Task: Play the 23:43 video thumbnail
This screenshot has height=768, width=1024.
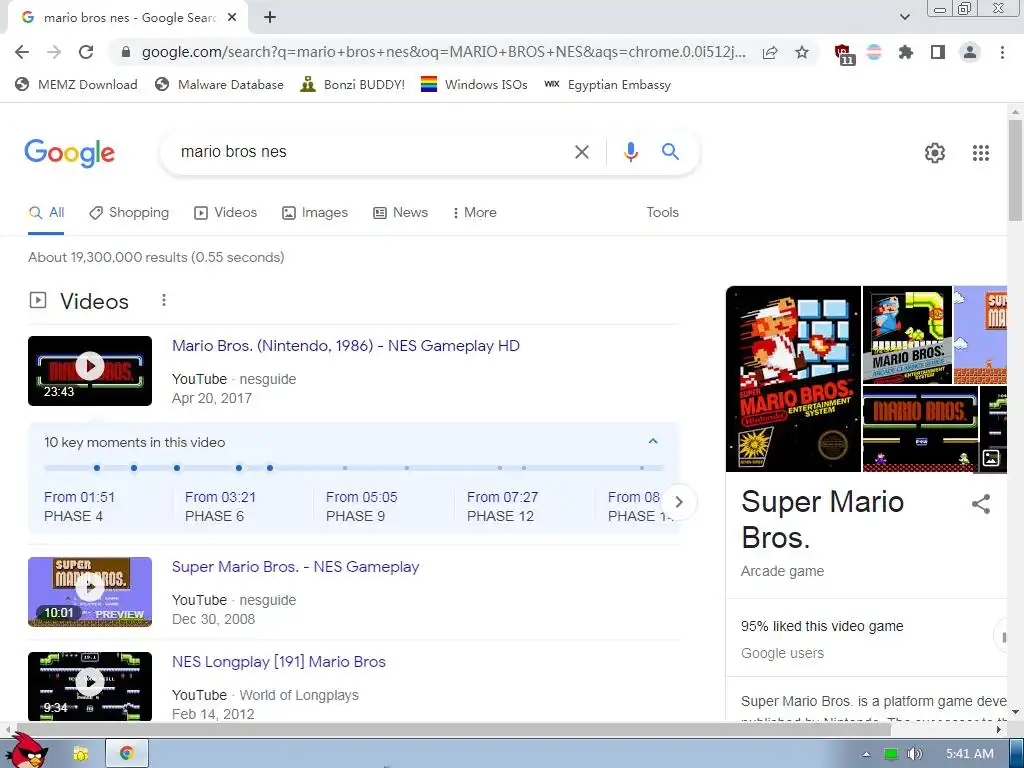Action: [x=90, y=371]
